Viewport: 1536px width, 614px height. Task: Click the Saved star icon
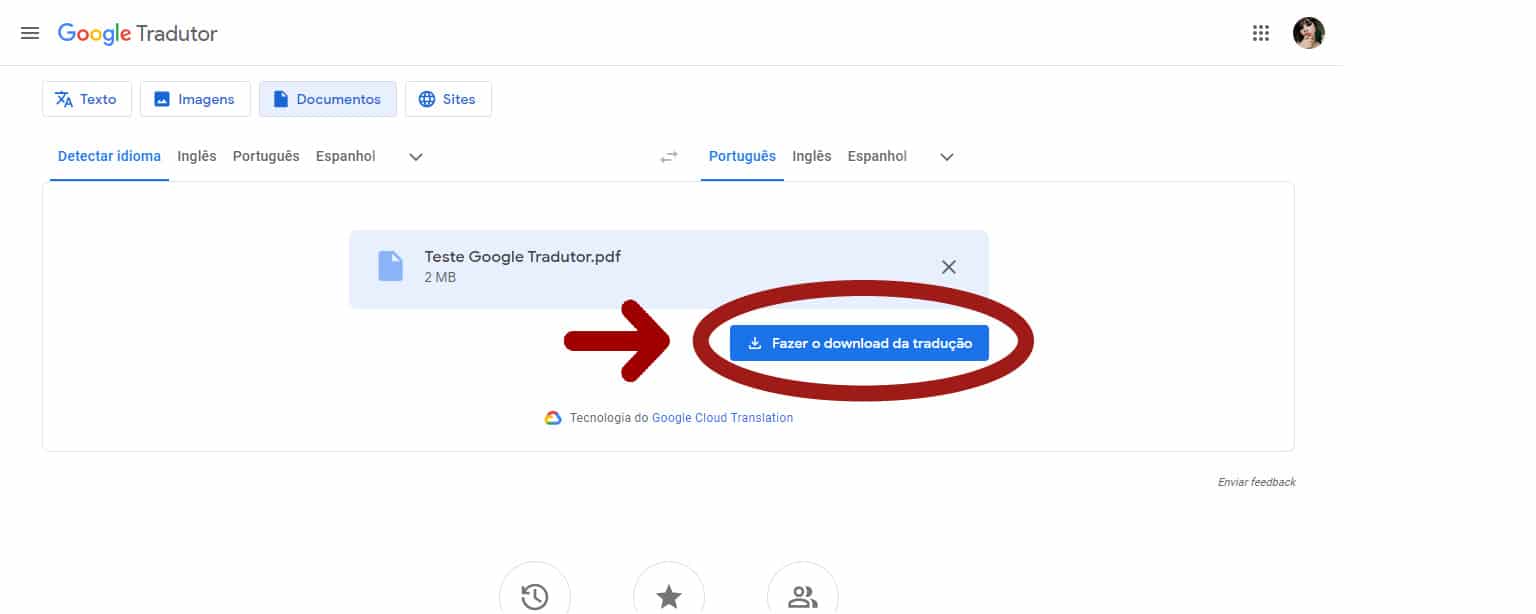click(x=668, y=594)
